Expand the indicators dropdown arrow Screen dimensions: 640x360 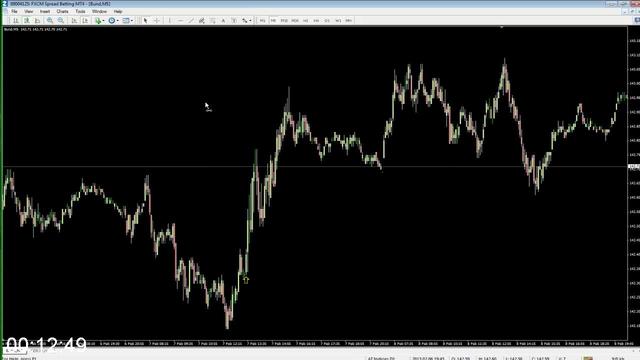(x=103, y=20)
